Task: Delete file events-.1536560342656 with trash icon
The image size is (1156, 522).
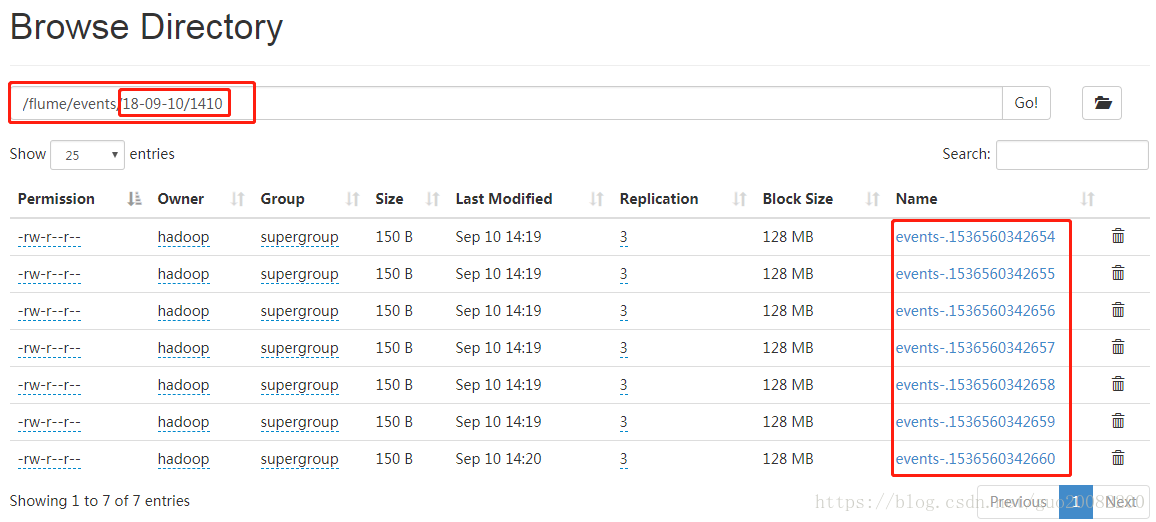Action: click(x=1118, y=310)
